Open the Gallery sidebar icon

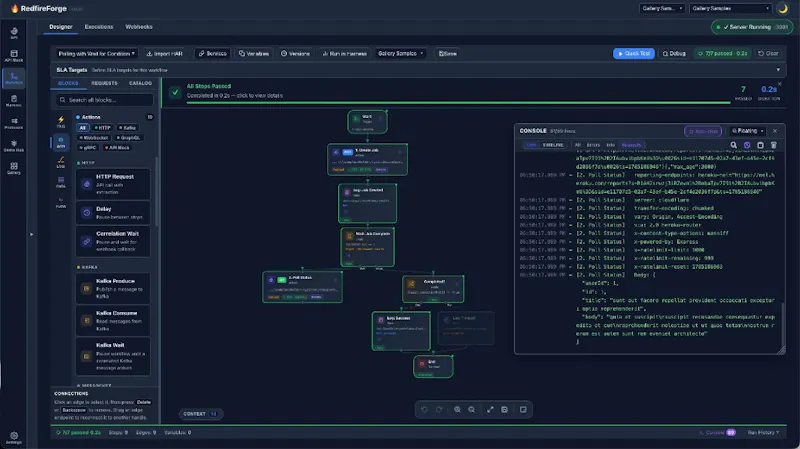14,168
